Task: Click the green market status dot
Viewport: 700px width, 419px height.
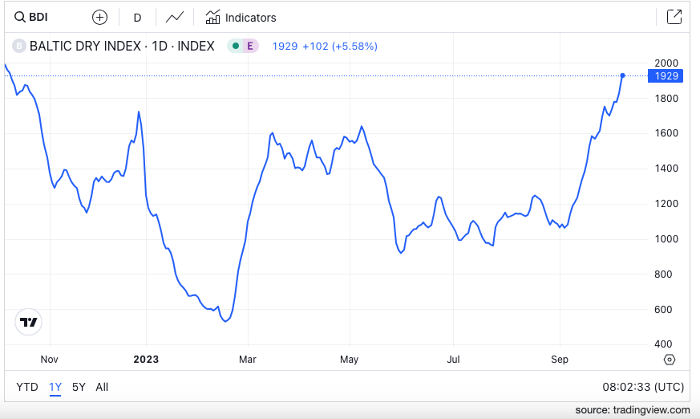Action: (x=234, y=45)
